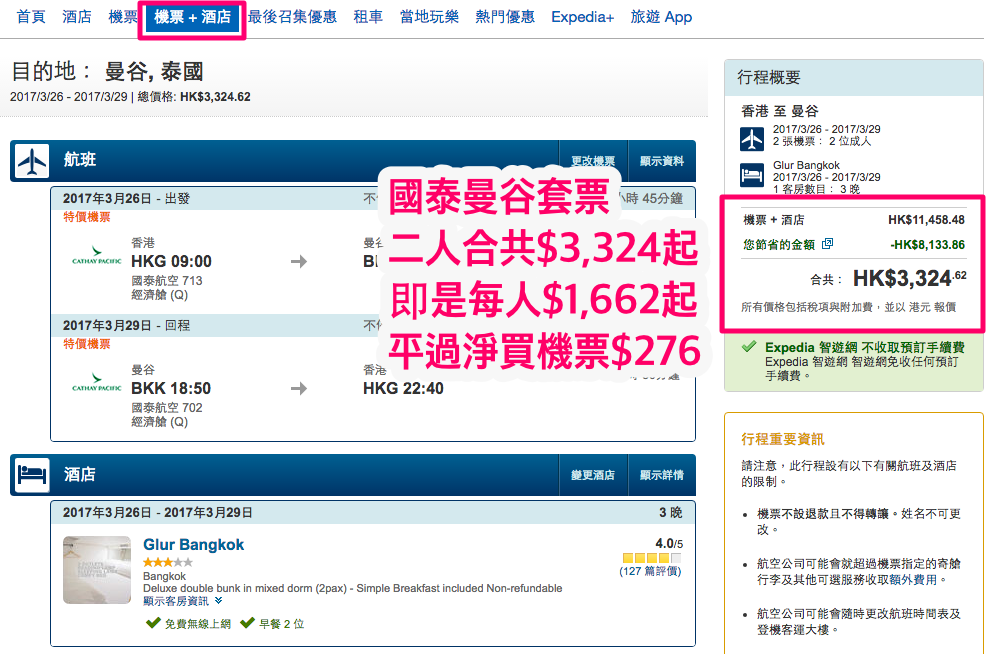Click the 4.0/5 review score bar
The height and width of the screenshot is (654, 990).
tap(652, 558)
